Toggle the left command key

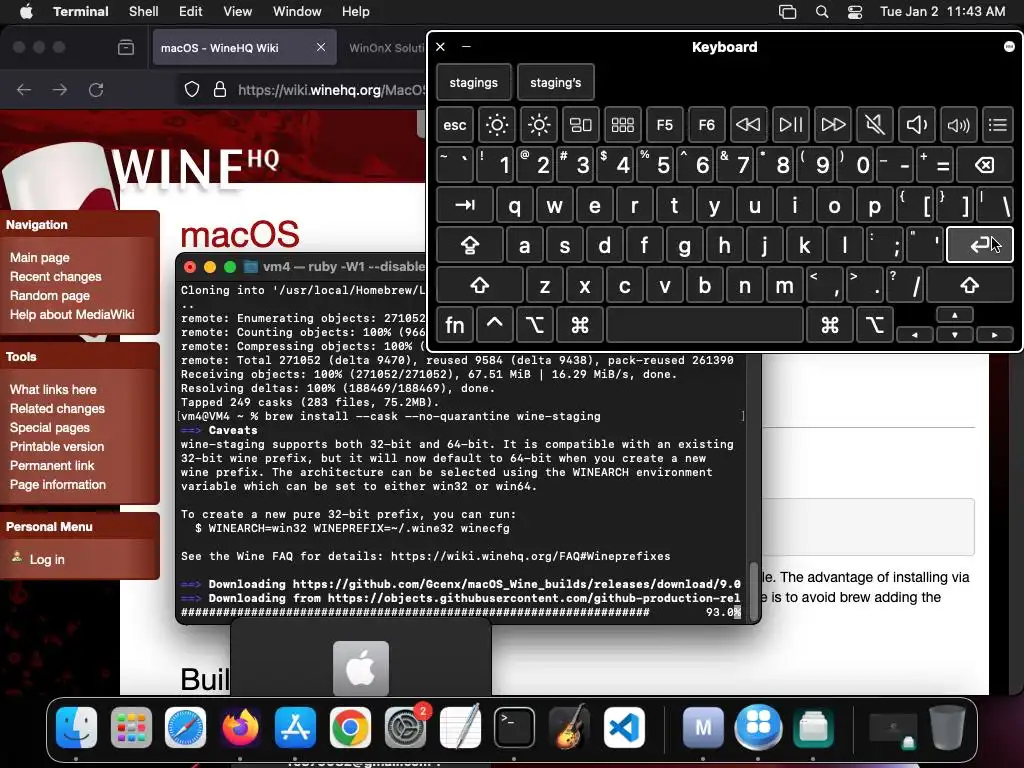[x=579, y=325]
